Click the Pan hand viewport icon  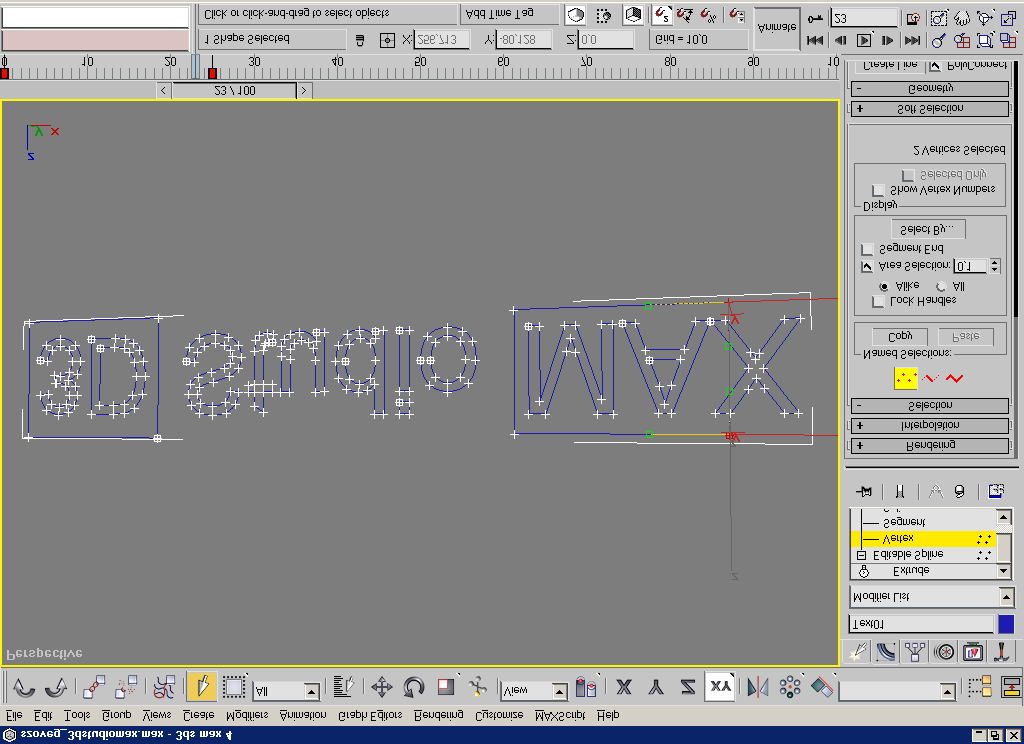(961, 18)
